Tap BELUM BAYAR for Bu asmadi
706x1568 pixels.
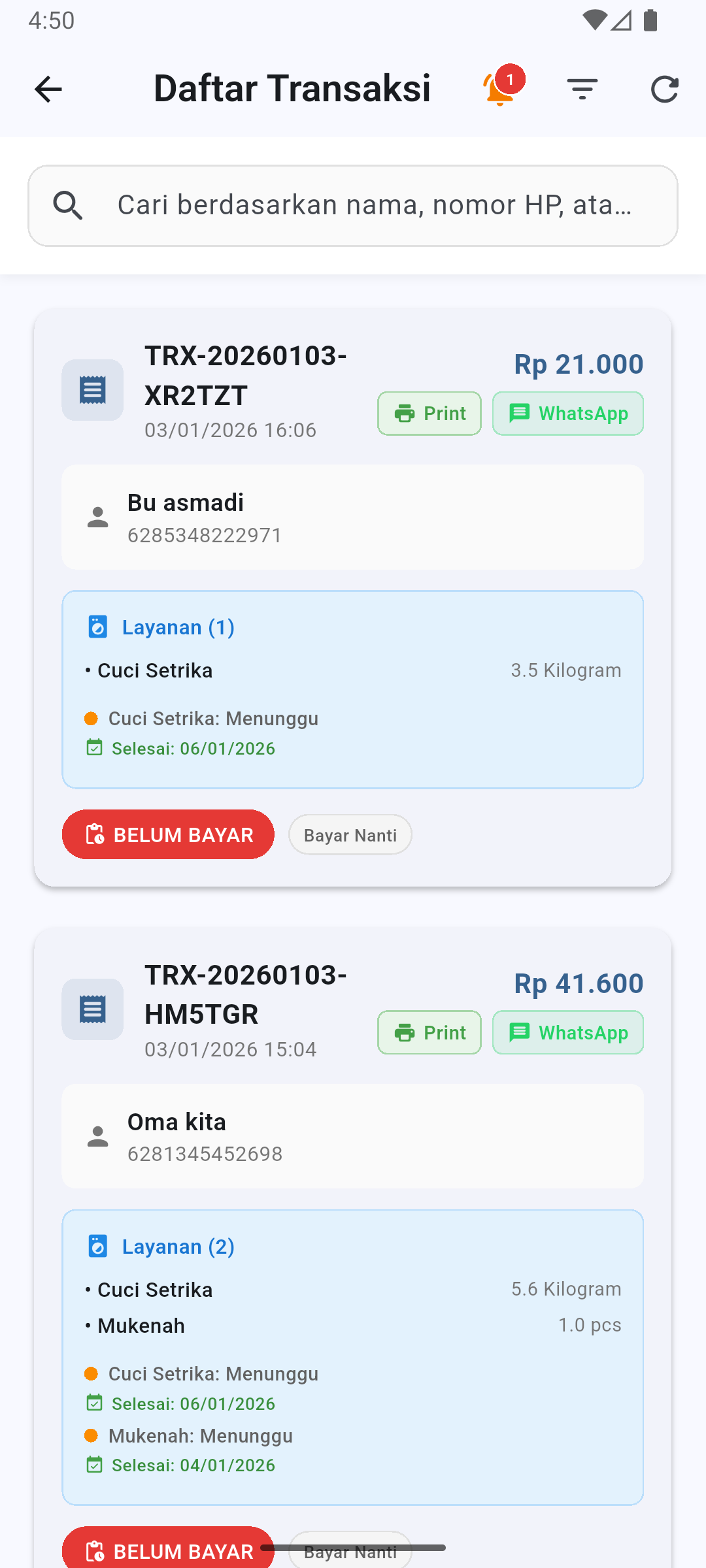click(x=168, y=834)
